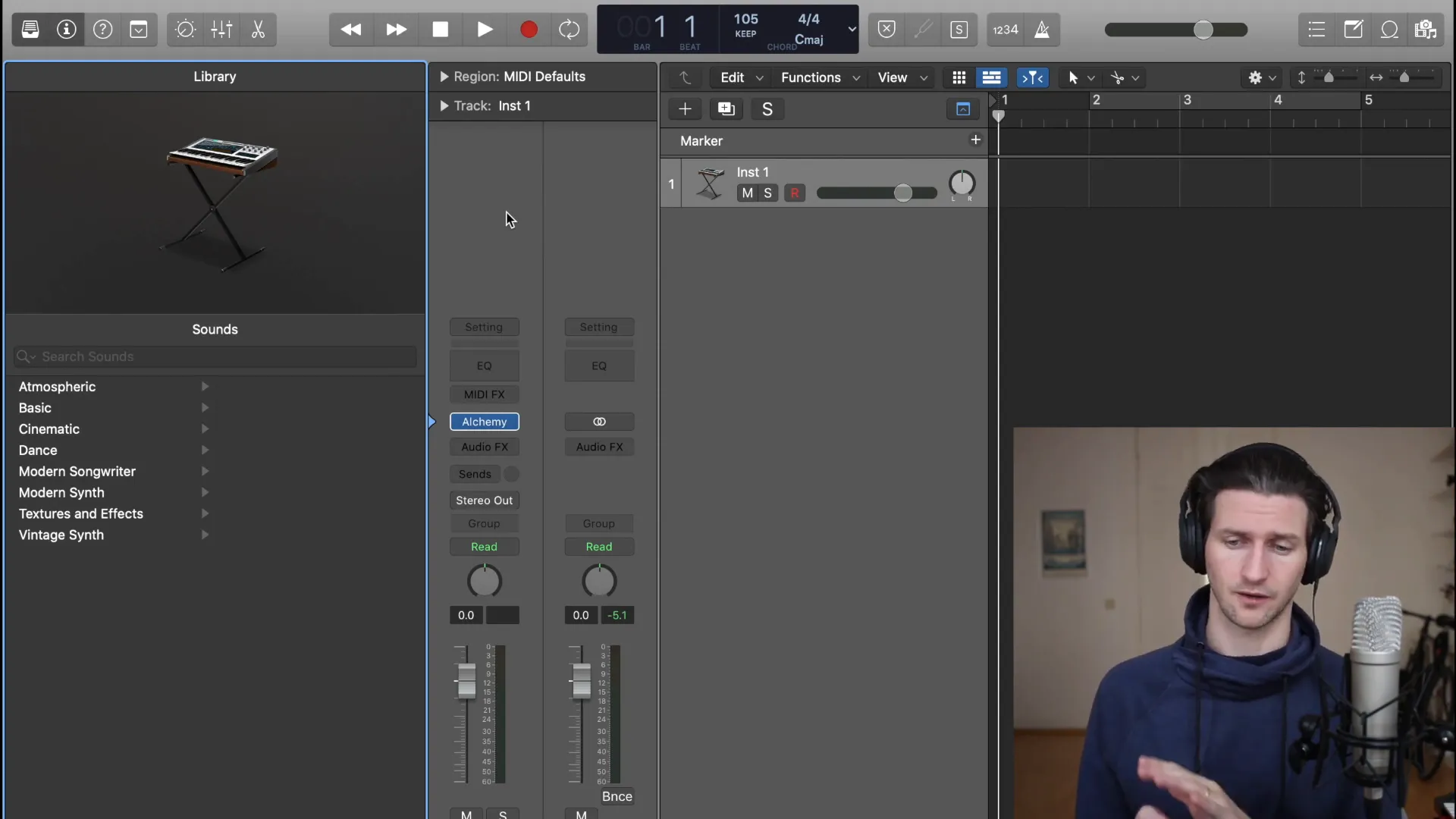The image size is (1456, 819).
Task: Expand the Track Inst 1 section
Action: click(444, 106)
